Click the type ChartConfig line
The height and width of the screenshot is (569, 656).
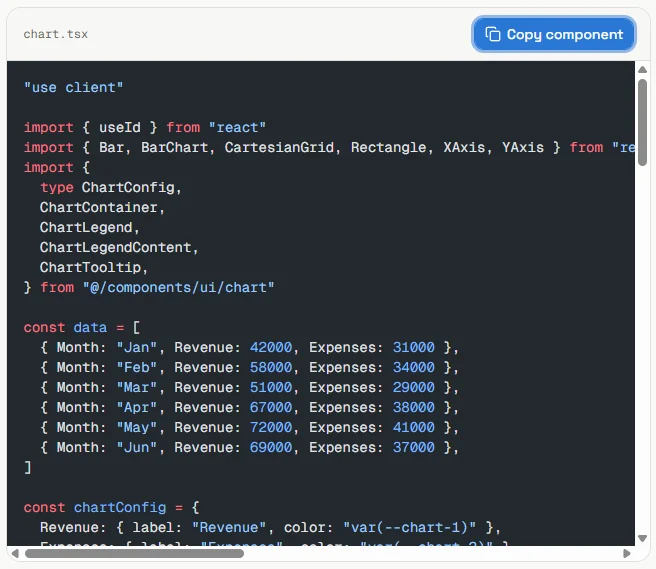pos(111,187)
